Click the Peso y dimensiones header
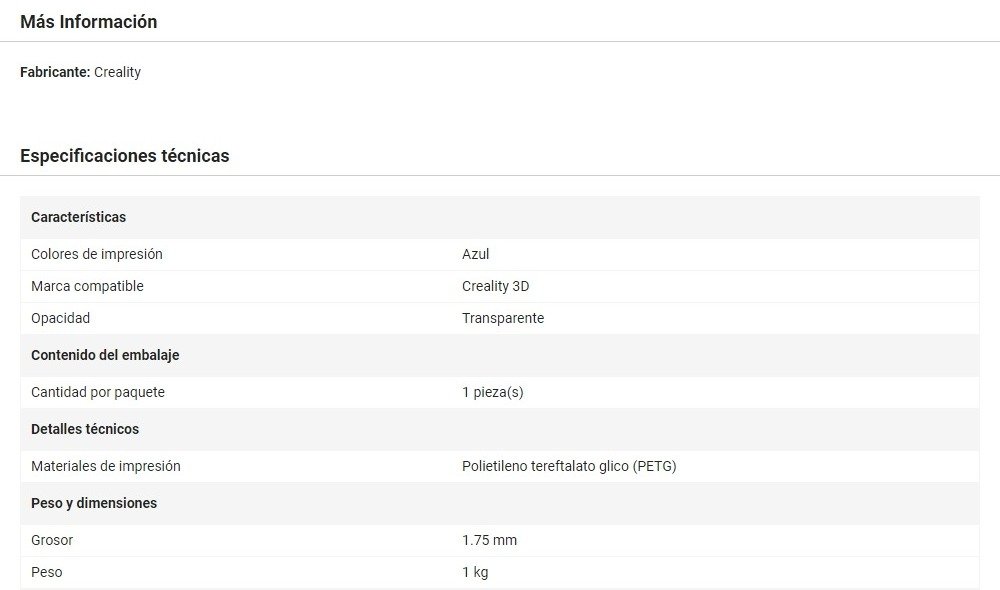 94,503
